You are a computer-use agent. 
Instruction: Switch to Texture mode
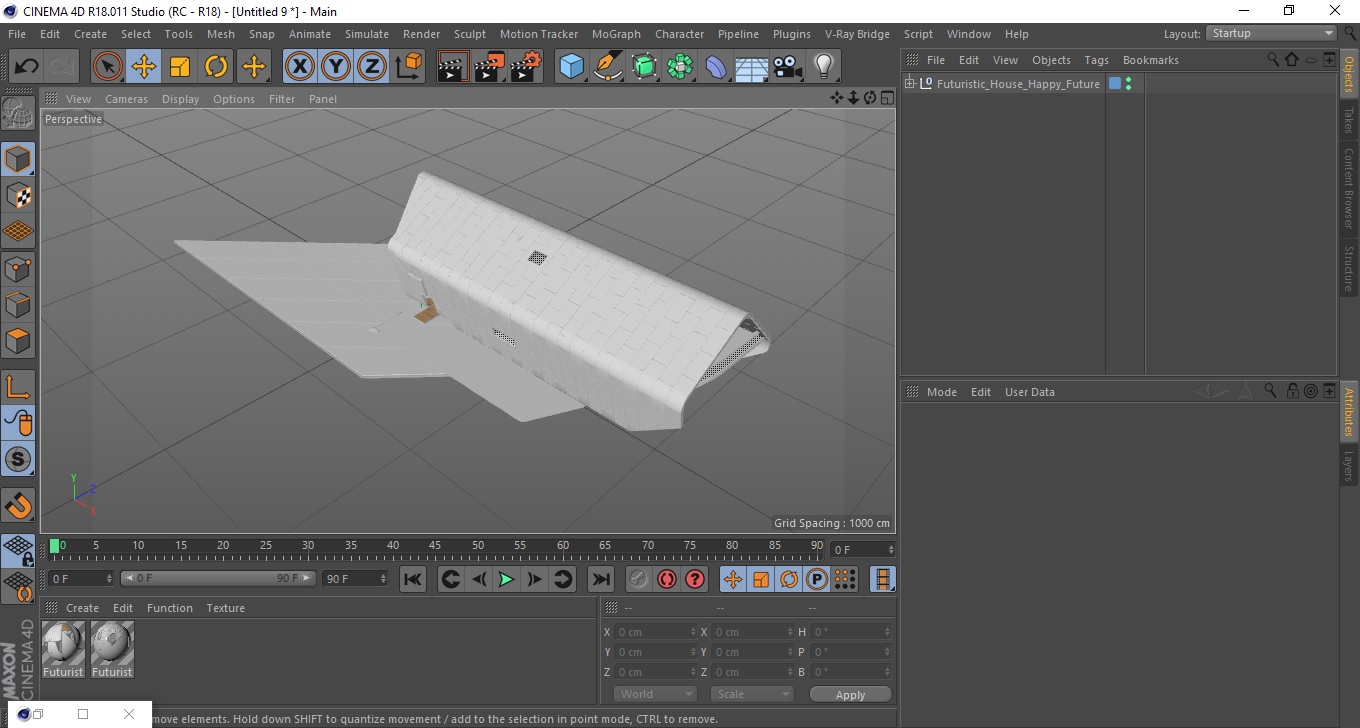[18, 195]
